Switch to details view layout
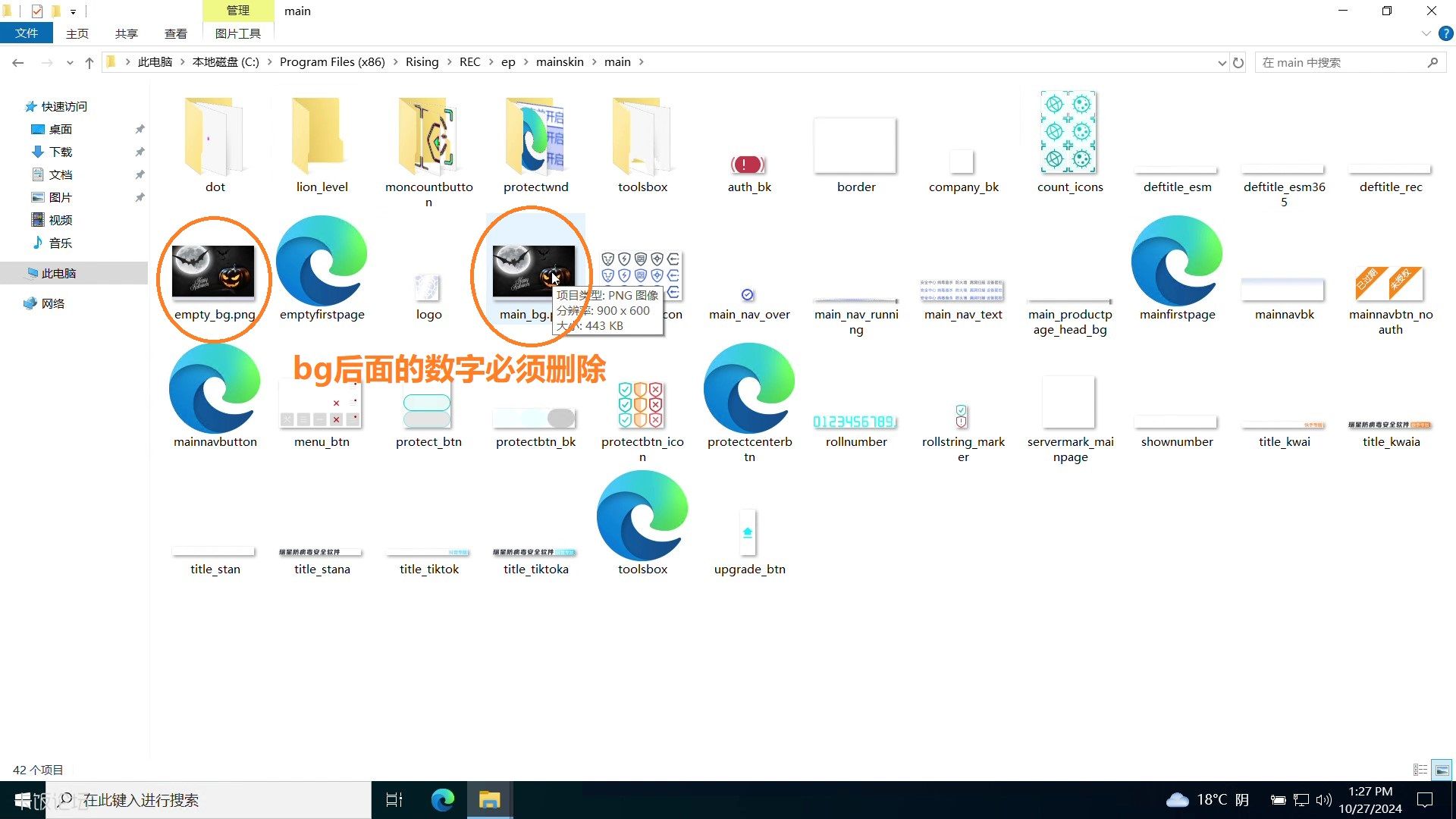This screenshot has height=819, width=1456. 1421,770
